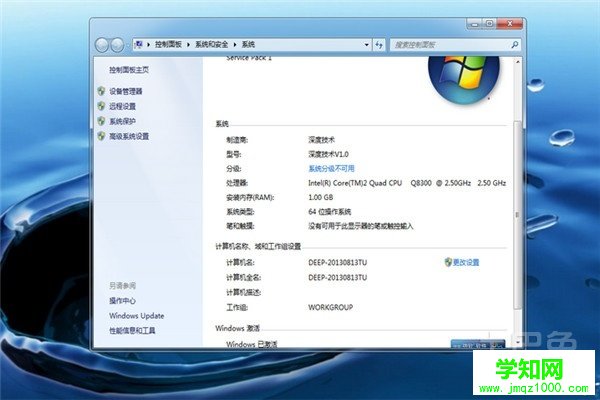
Task: Open 控制面板主页 link
Action: tap(129, 70)
